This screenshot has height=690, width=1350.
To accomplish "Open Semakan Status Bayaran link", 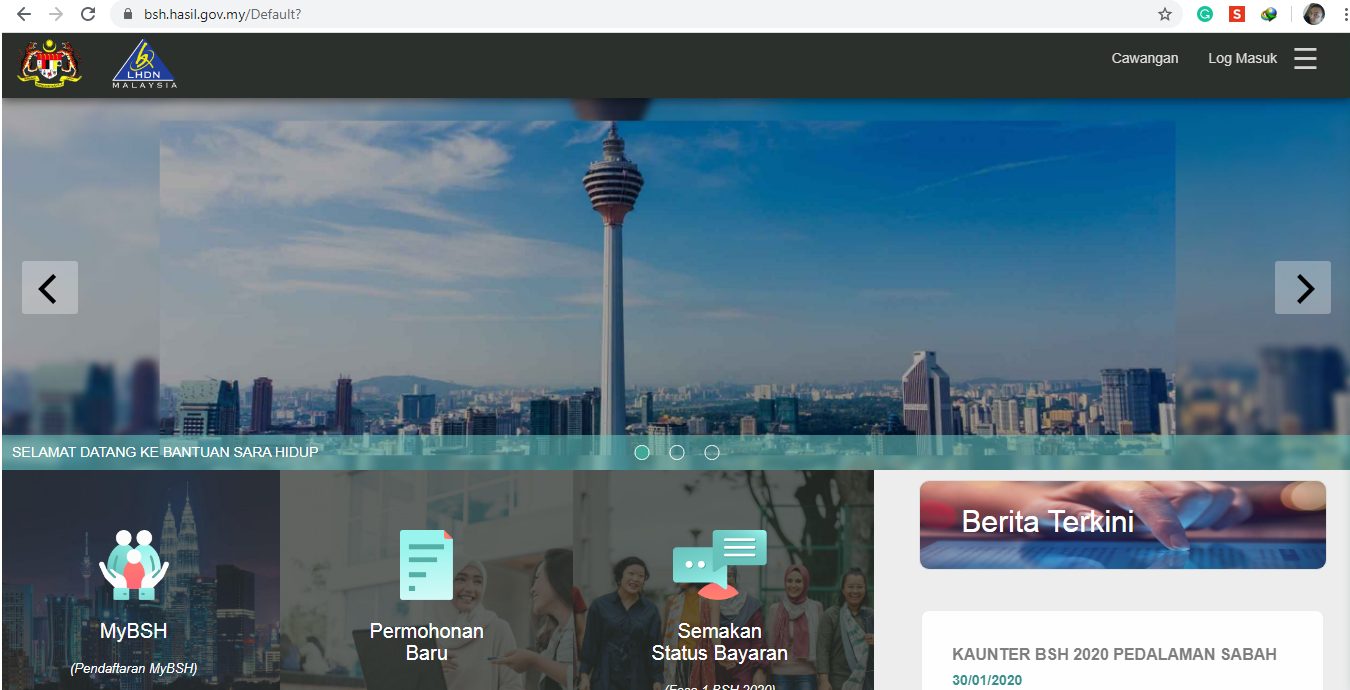I will (719, 642).
